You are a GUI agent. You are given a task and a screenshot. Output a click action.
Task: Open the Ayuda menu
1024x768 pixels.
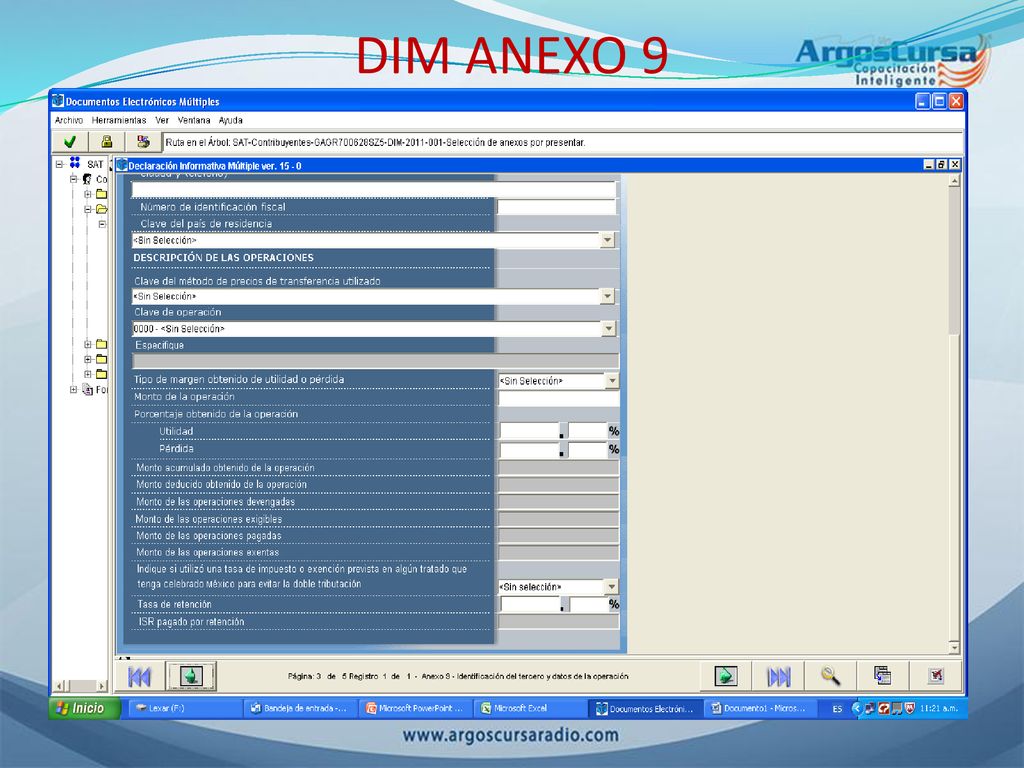point(231,120)
